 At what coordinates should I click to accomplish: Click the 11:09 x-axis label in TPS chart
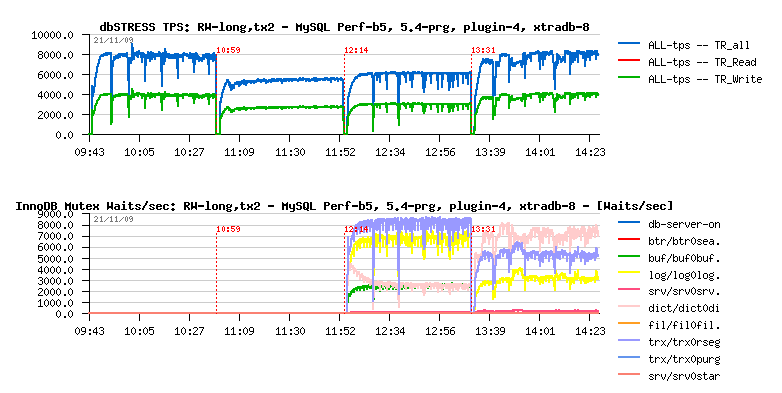pos(239,152)
